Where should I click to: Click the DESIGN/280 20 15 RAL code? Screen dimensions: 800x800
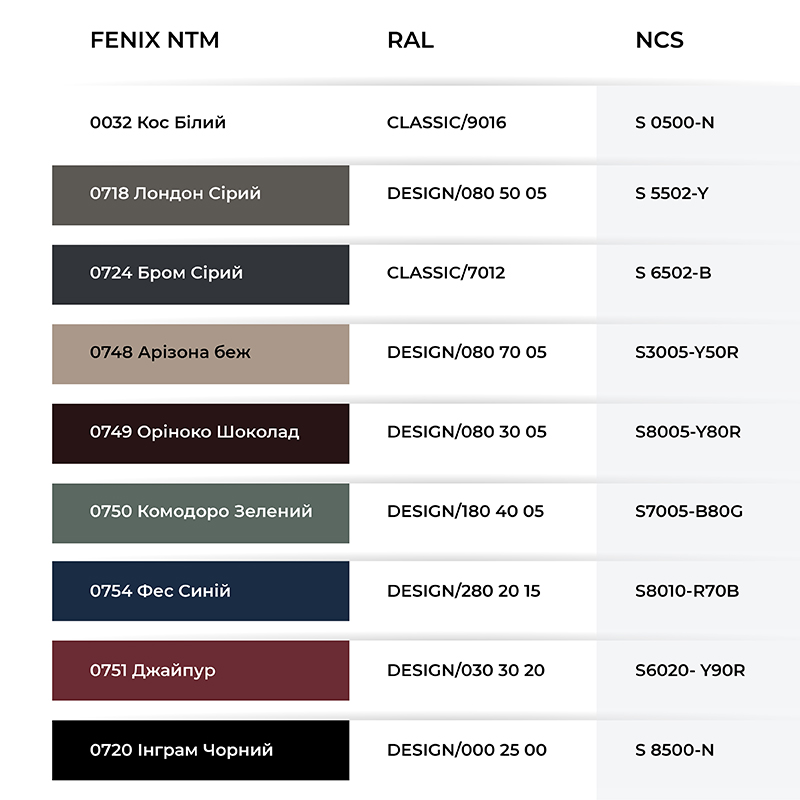click(x=464, y=591)
